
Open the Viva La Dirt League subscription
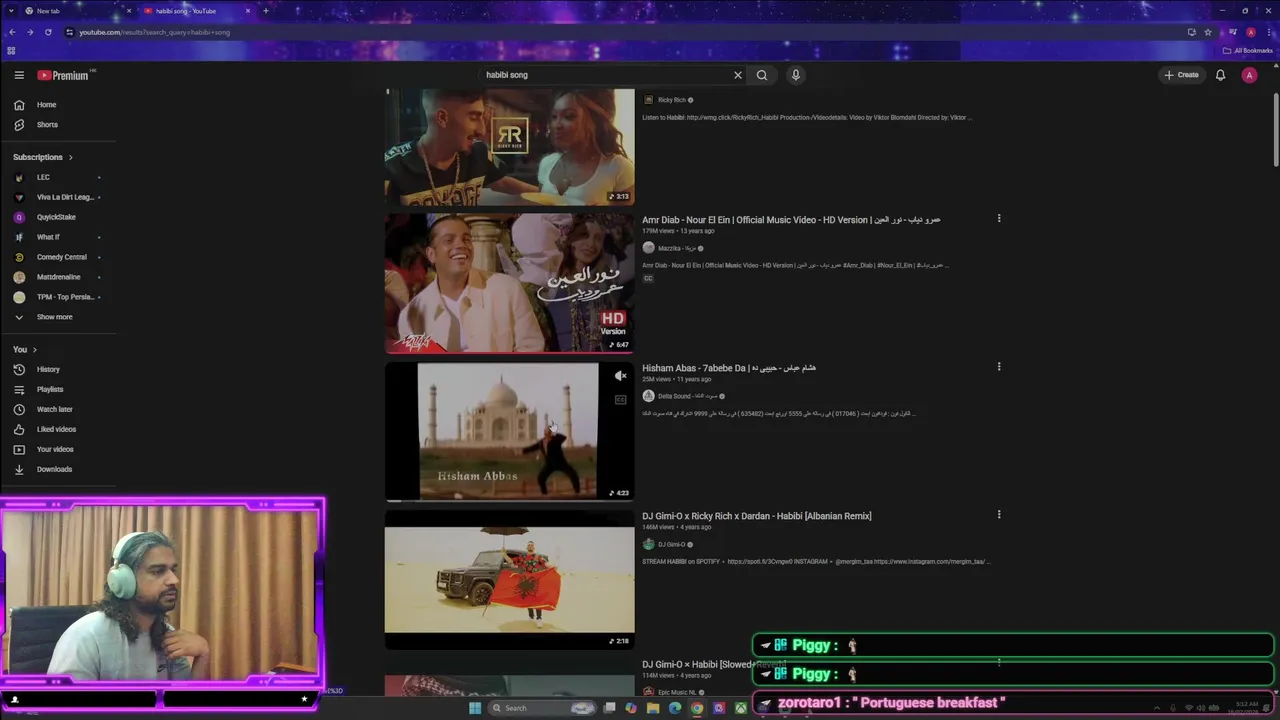(x=60, y=197)
